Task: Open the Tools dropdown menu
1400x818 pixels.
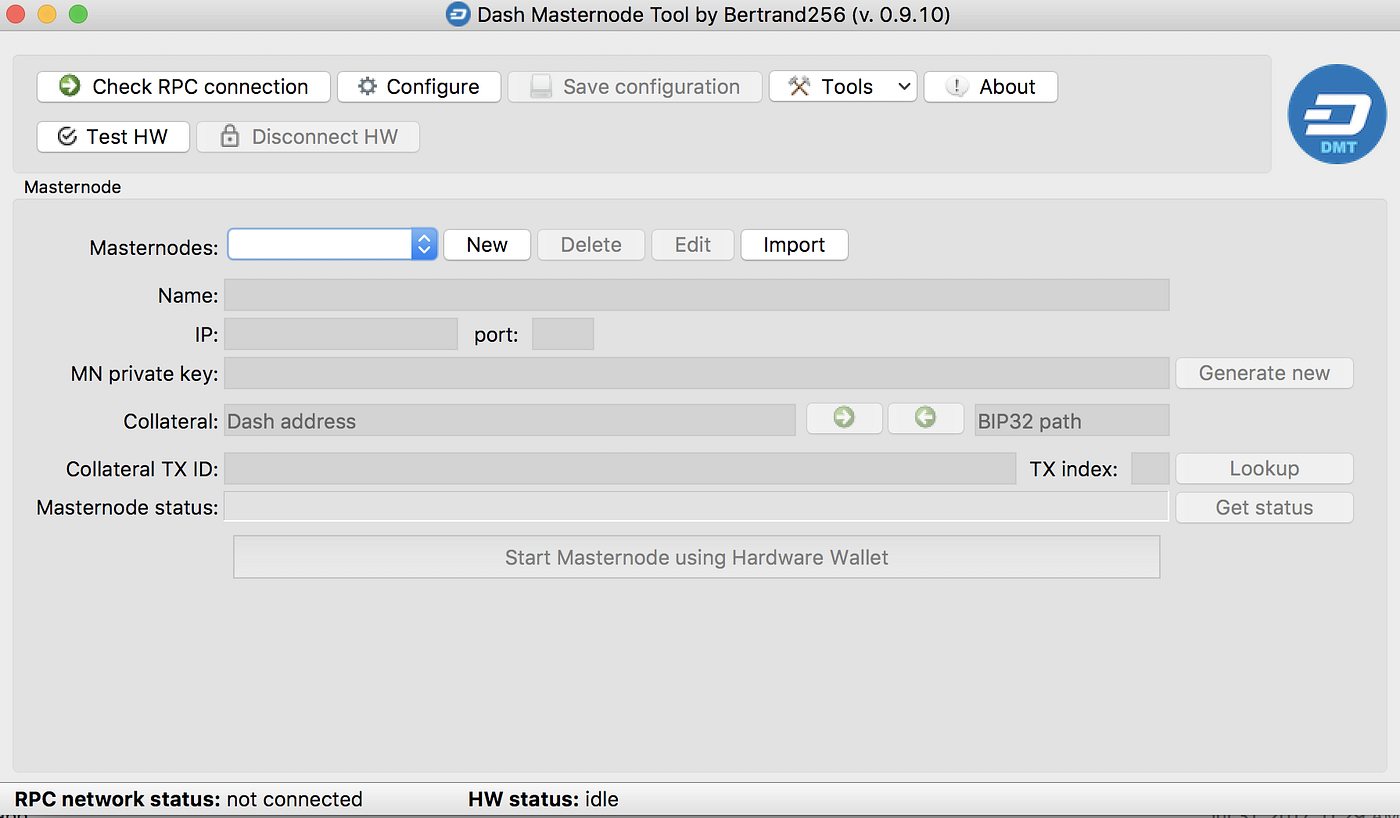Action: pyautogui.click(x=843, y=87)
